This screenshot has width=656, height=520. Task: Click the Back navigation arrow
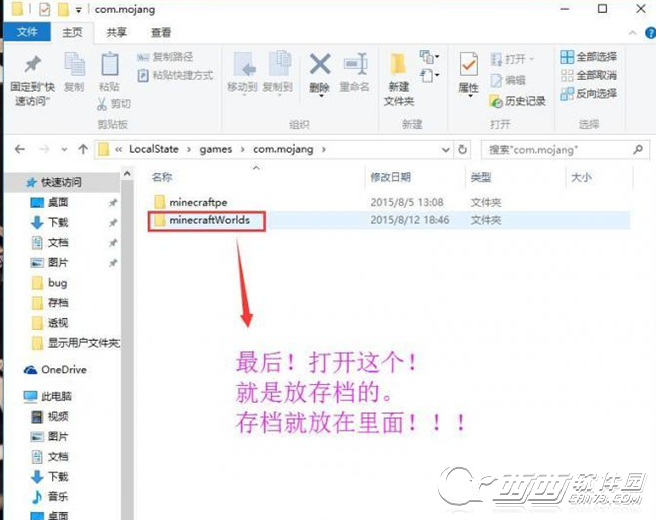click(x=20, y=149)
